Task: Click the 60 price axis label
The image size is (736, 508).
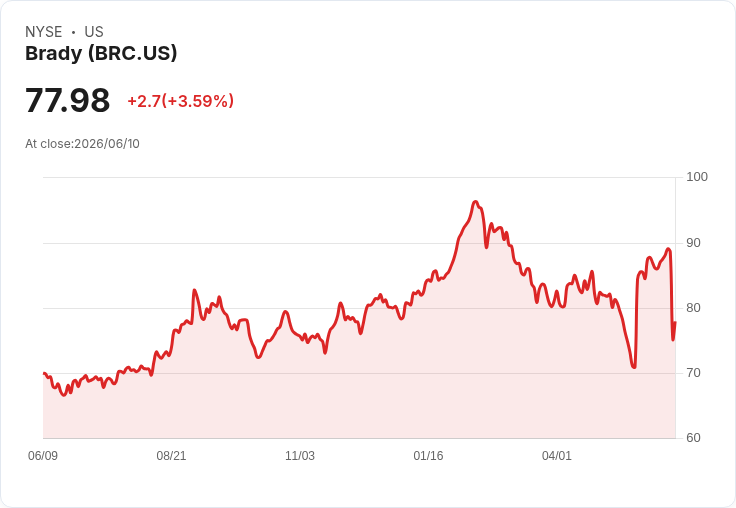Action: (693, 438)
